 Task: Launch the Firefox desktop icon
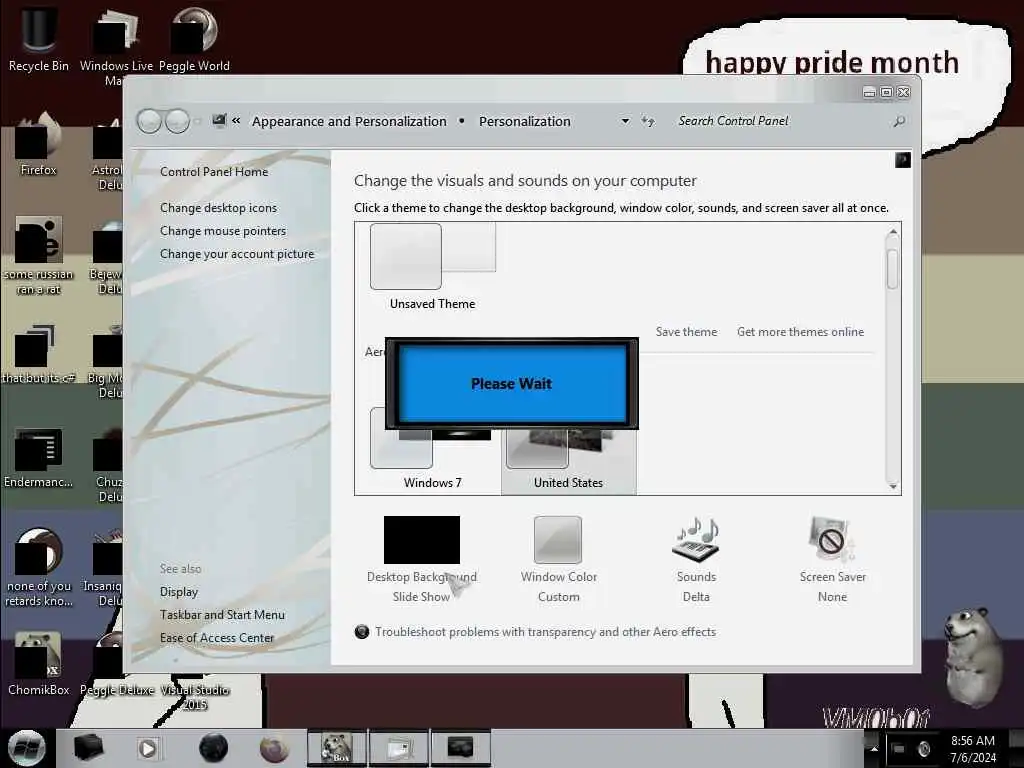(39, 144)
